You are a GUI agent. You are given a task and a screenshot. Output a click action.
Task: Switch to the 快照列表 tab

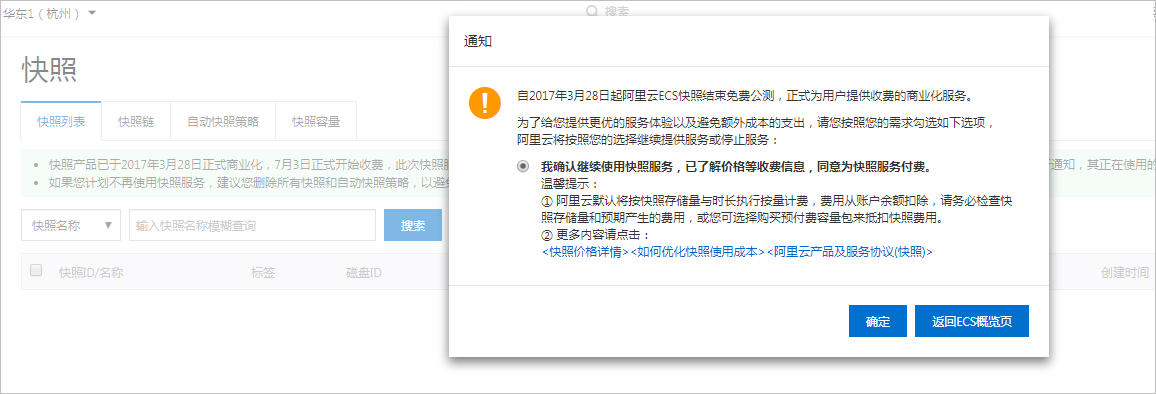pyautogui.click(x=61, y=121)
